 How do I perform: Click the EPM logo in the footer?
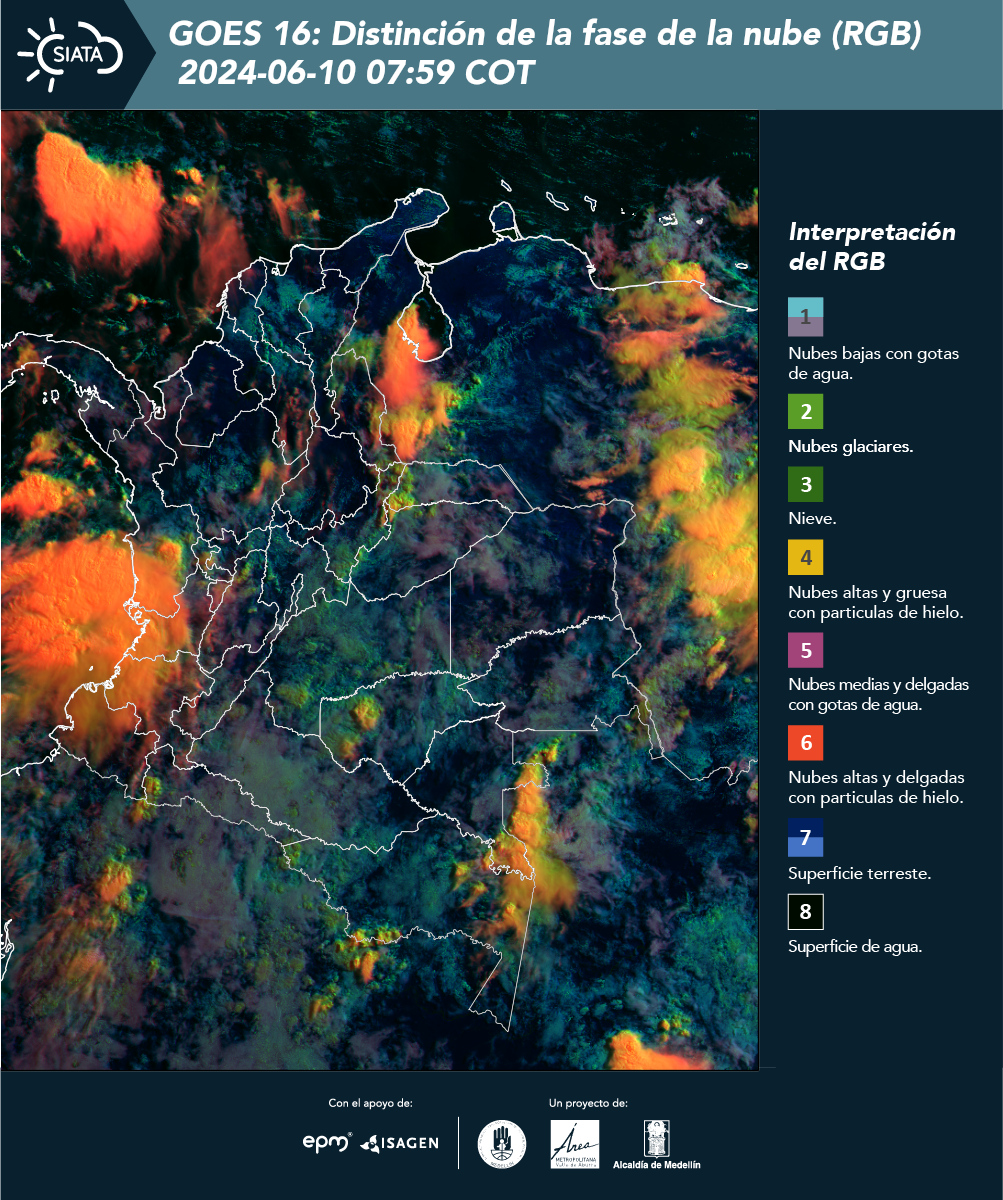tap(327, 1142)
